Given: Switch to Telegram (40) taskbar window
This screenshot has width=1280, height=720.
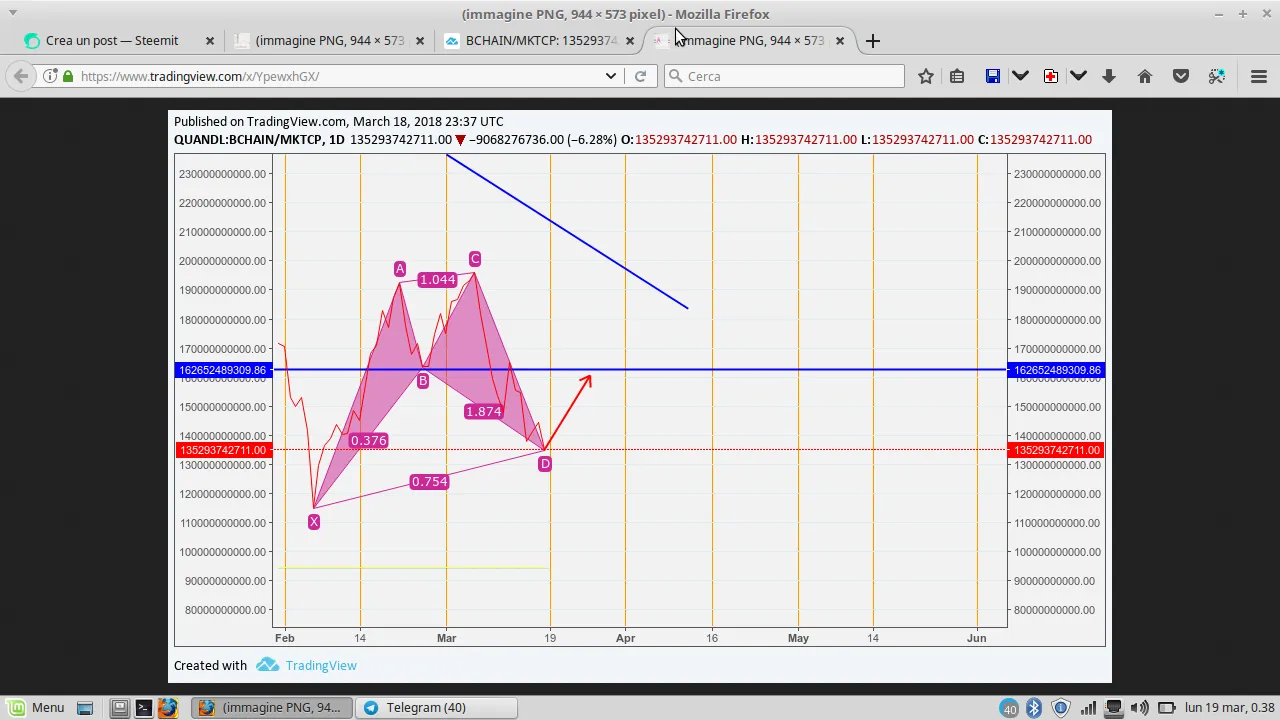Looking at the screenshot, I should pos(437,708).
